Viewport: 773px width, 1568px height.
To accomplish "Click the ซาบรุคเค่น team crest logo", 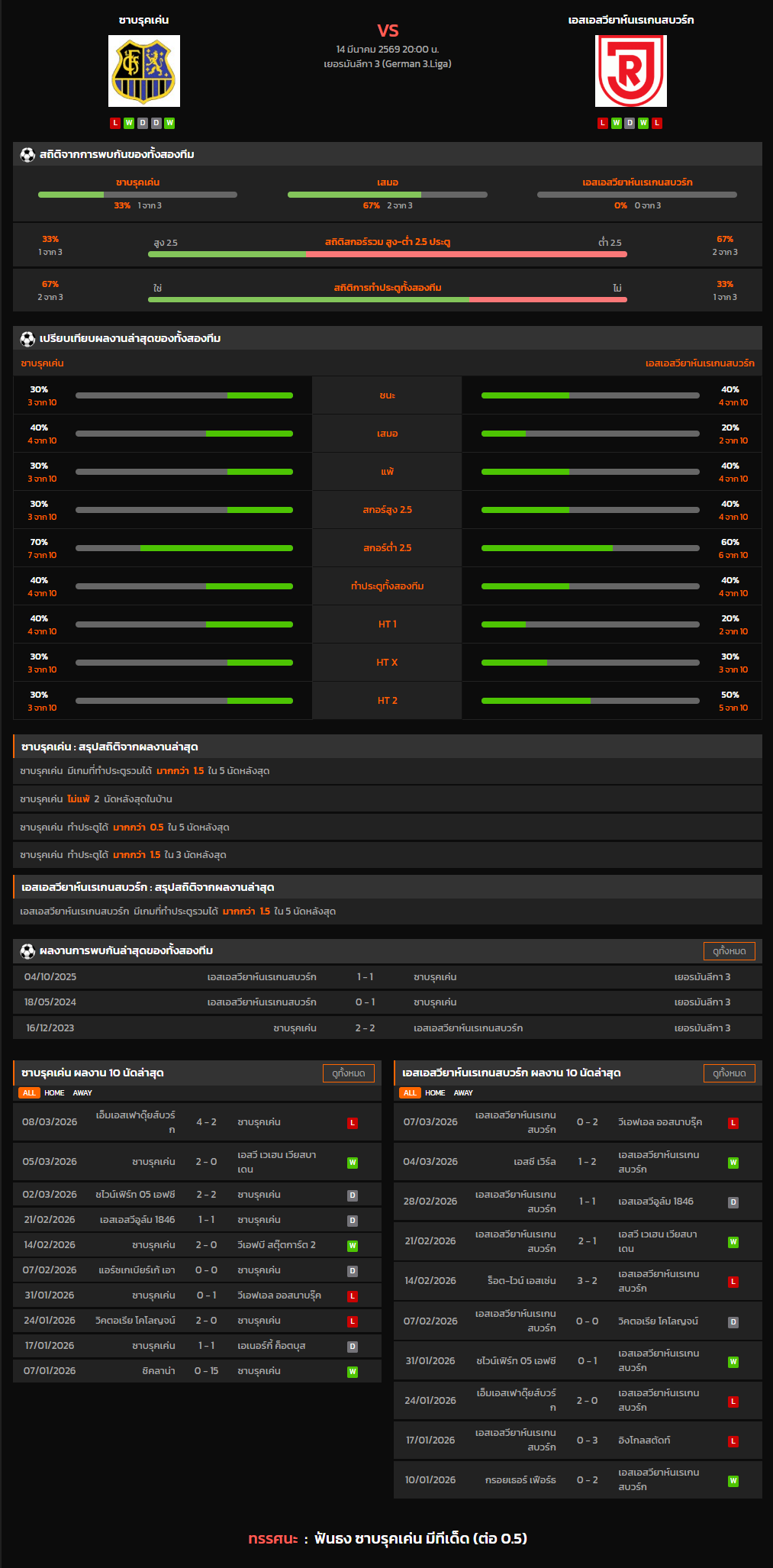I will pos(144,71).
